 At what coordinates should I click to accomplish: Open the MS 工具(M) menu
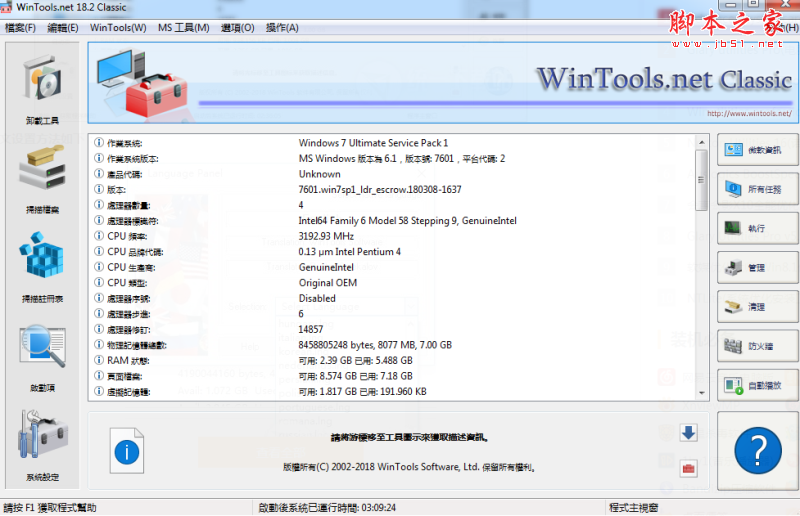tap(184, 28)
